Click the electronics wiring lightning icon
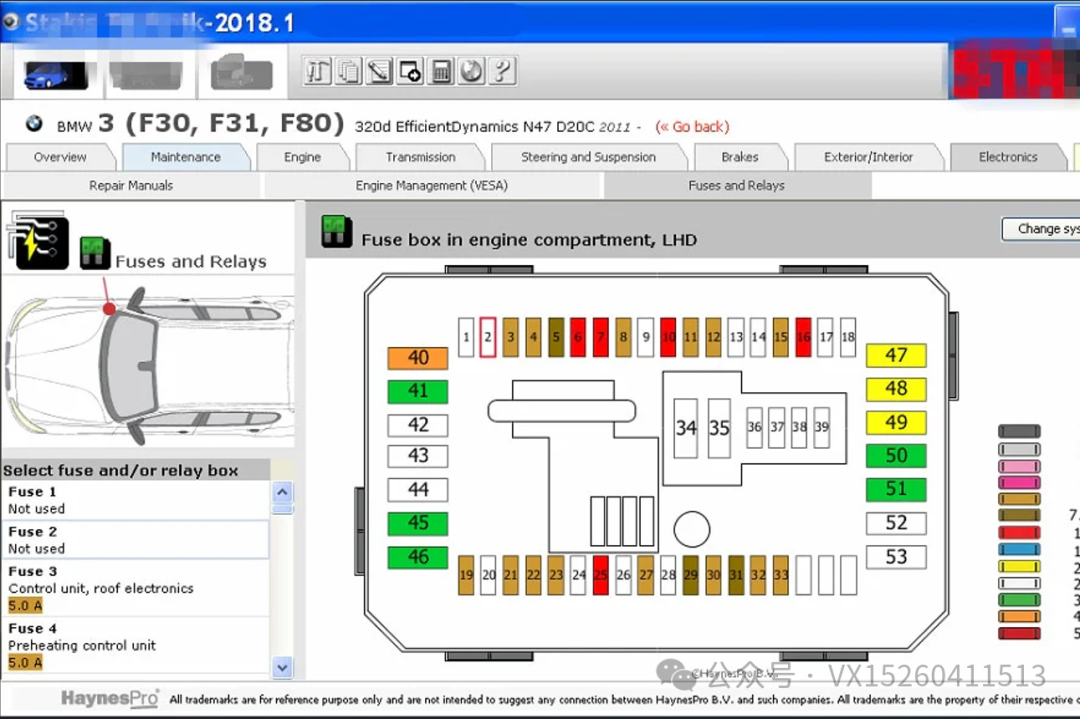Image resolution: width=1080 pixels, height=719 pixels. click(x=38, y=240)
